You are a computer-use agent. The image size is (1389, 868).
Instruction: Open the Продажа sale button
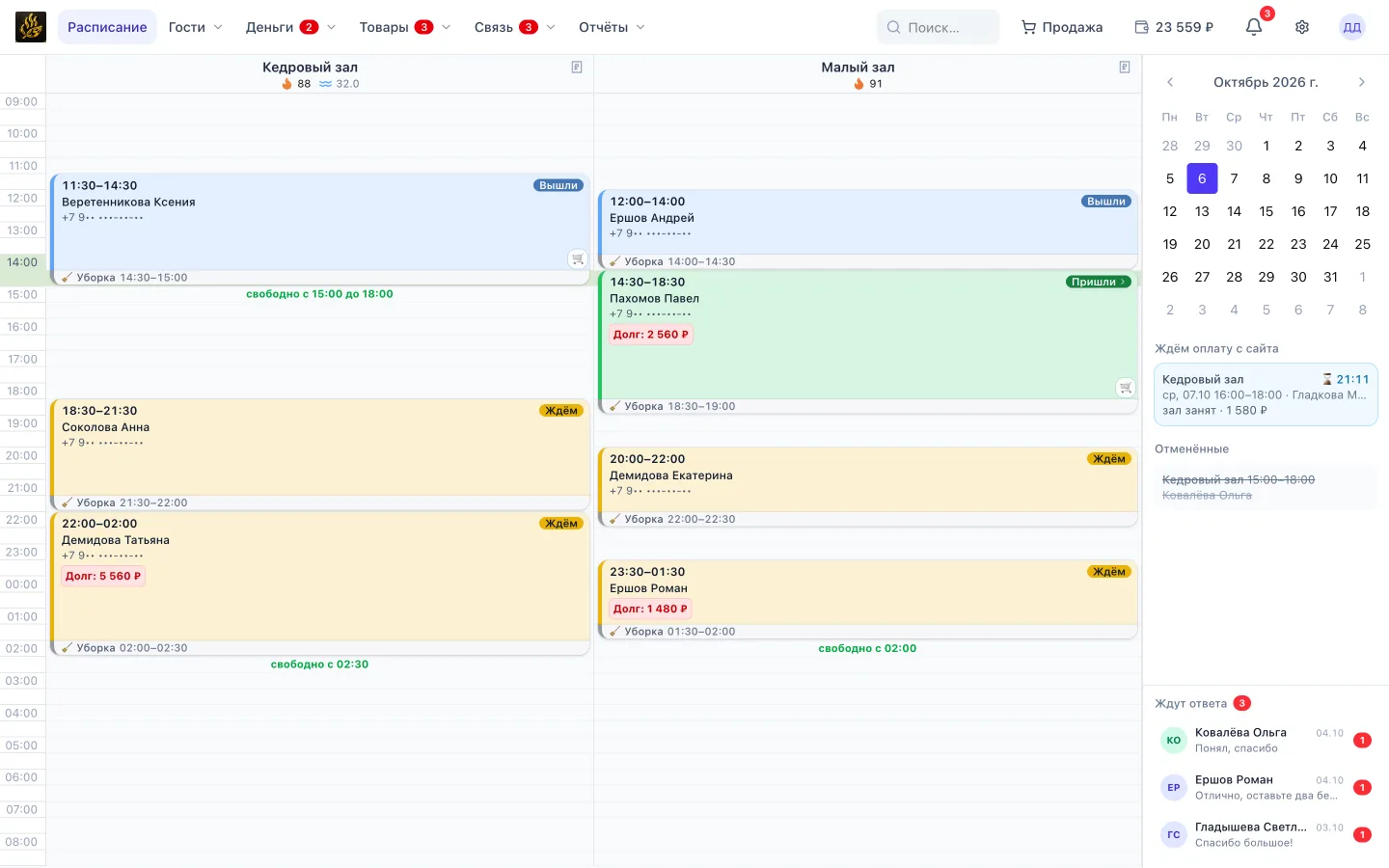(1062, 27)
